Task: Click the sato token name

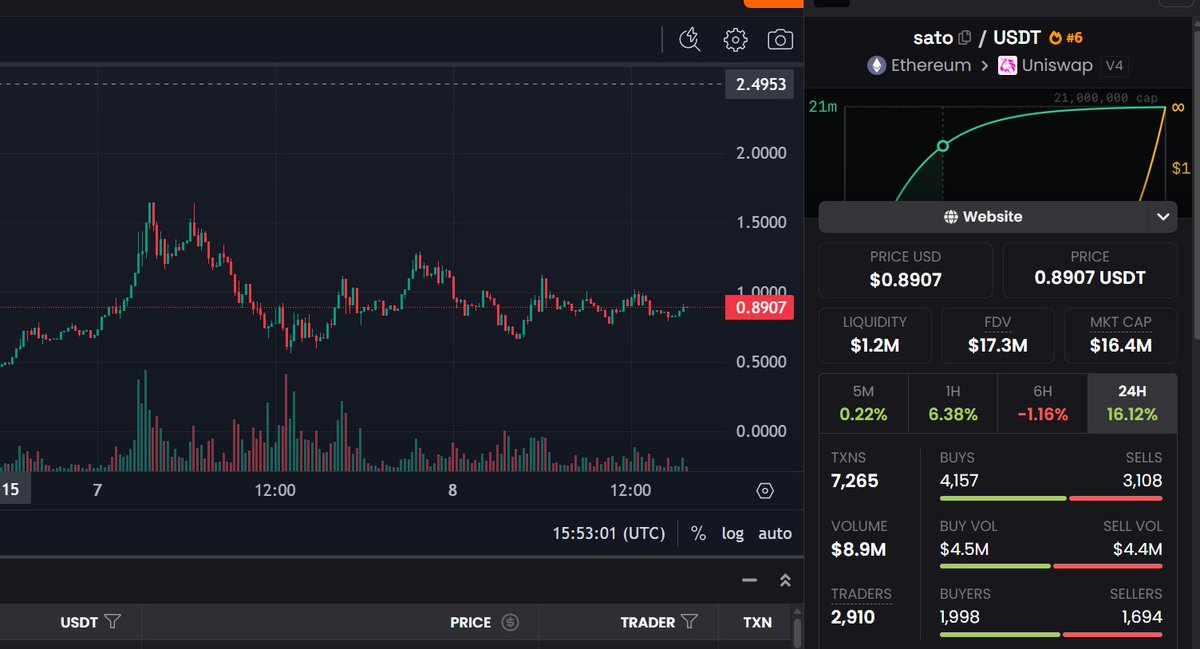Action: (x=933, y=38)
